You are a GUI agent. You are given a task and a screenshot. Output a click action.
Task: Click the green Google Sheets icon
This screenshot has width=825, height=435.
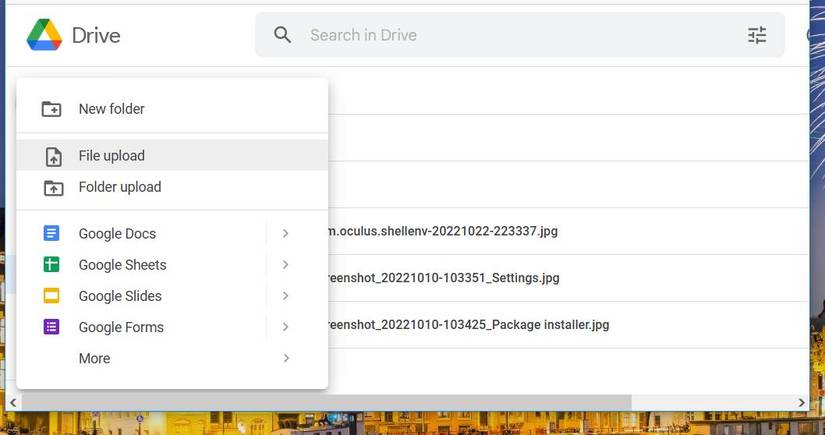coord(51,264)
